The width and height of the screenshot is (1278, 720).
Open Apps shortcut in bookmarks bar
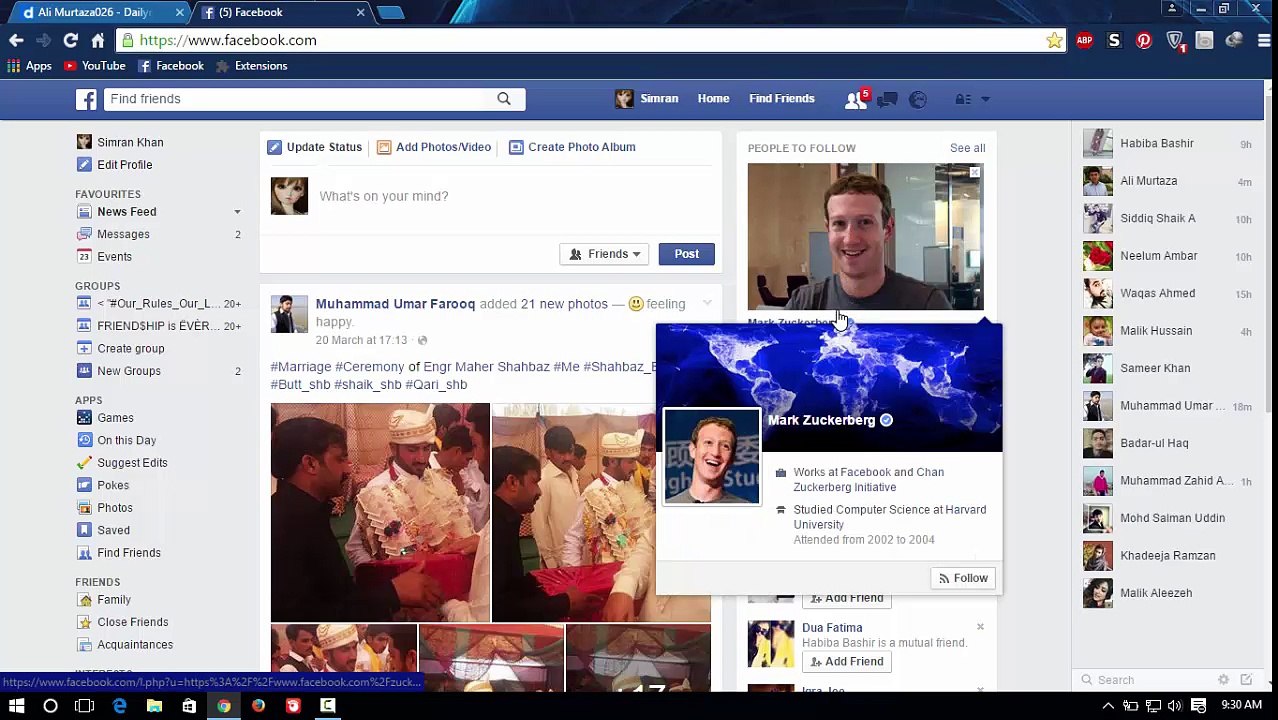29,66
